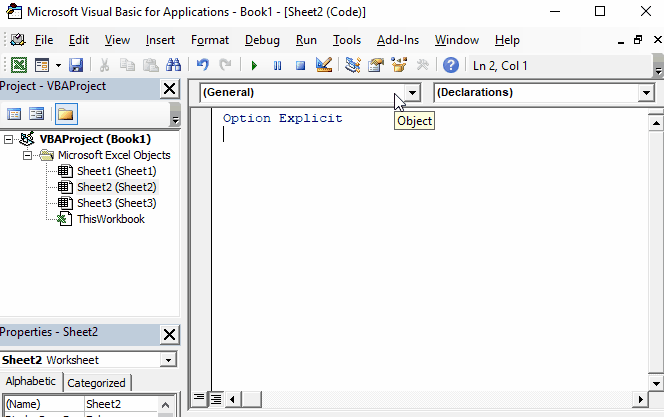
Task: Click View Microsoft Excel toolbar icon
Action: pos(19,65)
